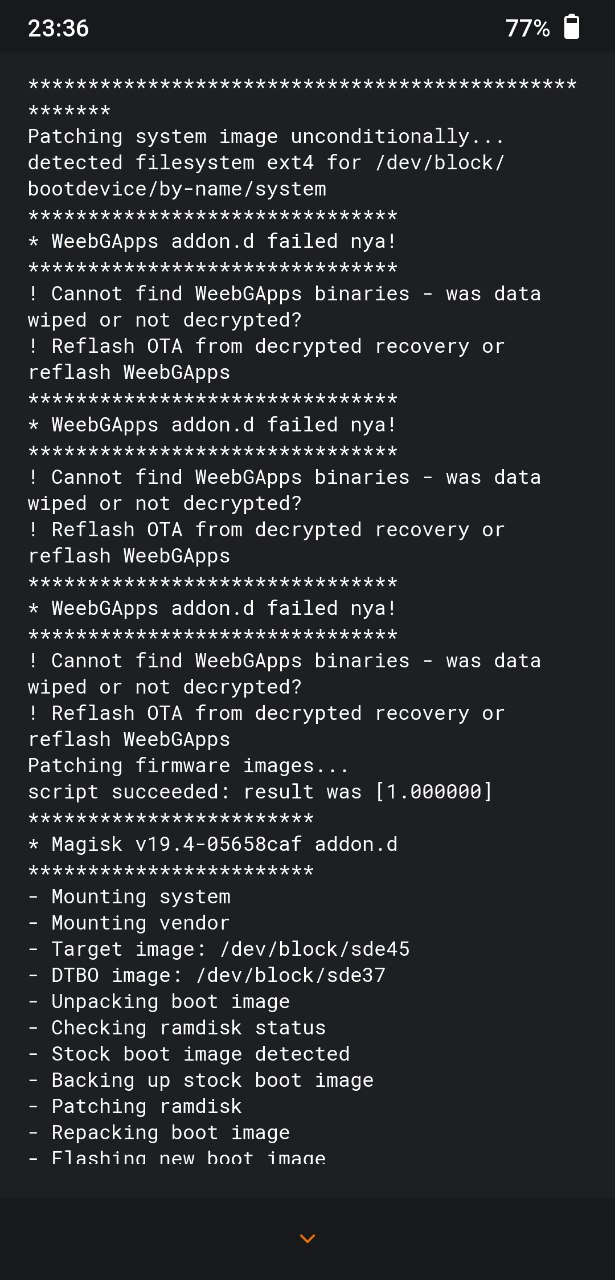Tap the orange down chevron at the bottom

coord(308,1239)
